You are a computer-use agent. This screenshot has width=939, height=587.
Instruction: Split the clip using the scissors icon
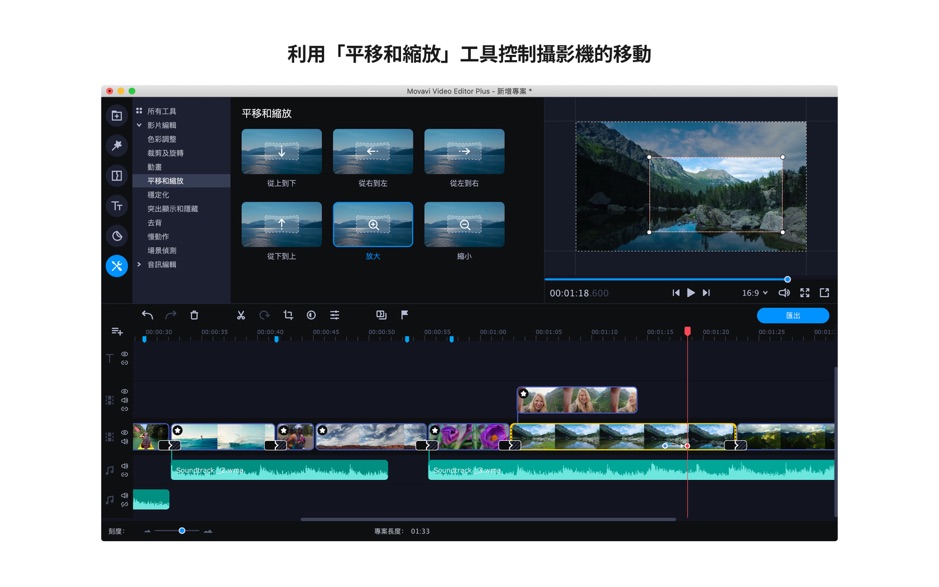pyautogui.click(x=241, y=315)
